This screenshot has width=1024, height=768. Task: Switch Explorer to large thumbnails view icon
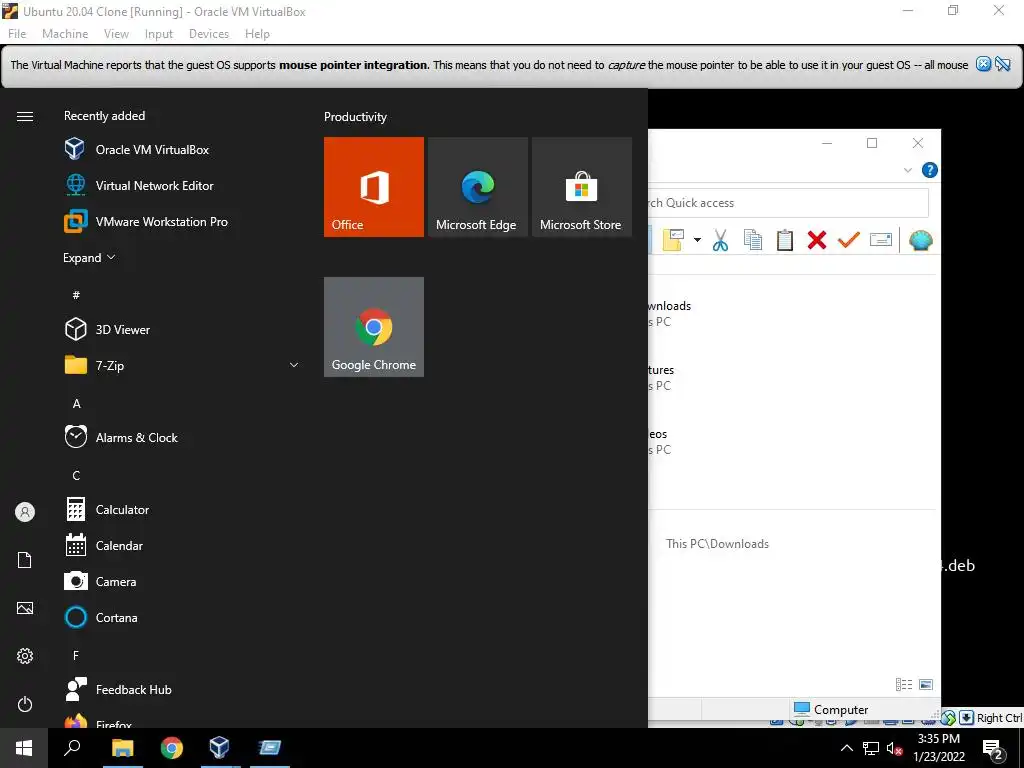(925, 684)
